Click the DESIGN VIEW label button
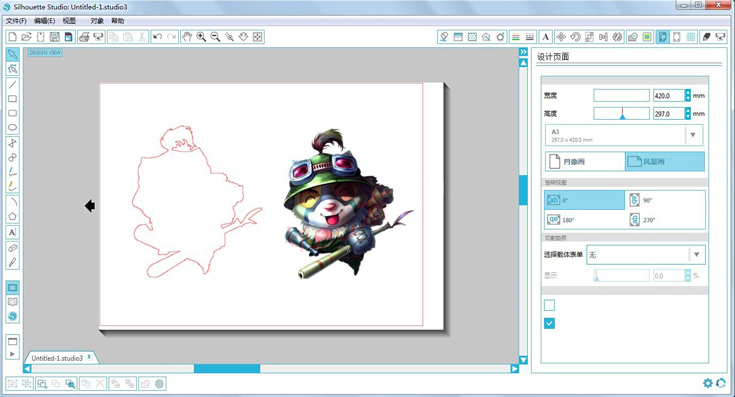The height and width of the screenshot is (397, 735). [x=45, y=52]
